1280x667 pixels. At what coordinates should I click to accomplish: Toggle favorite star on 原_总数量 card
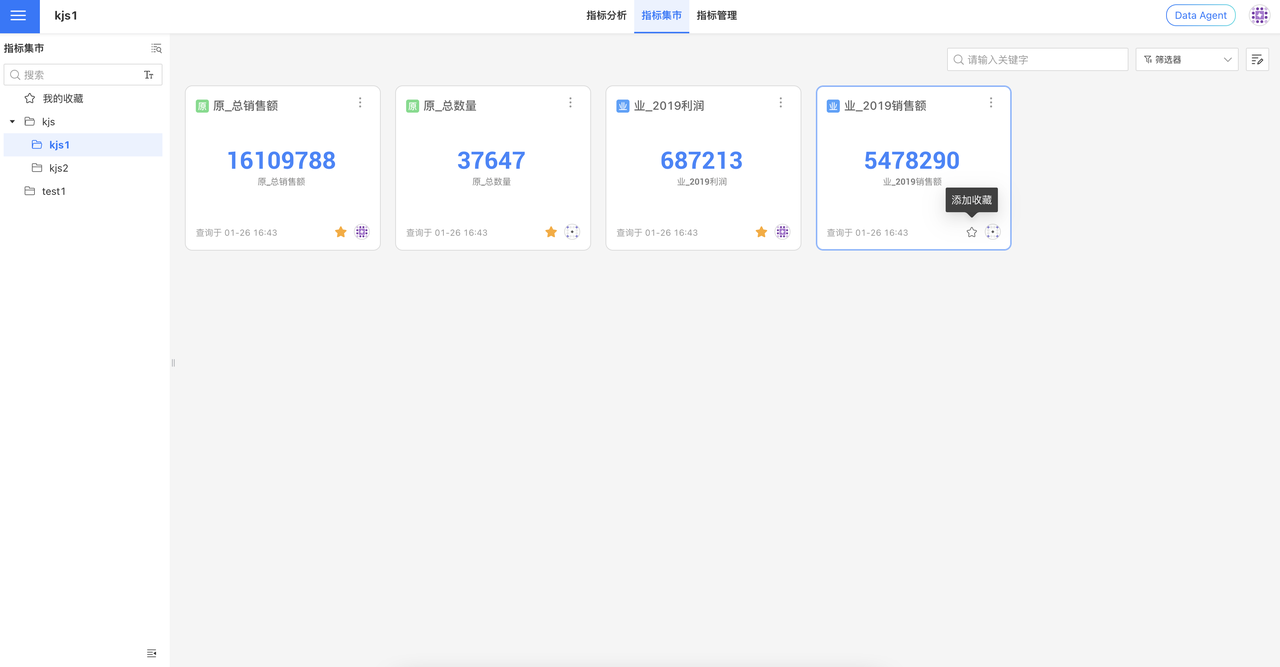click(551, 232)
